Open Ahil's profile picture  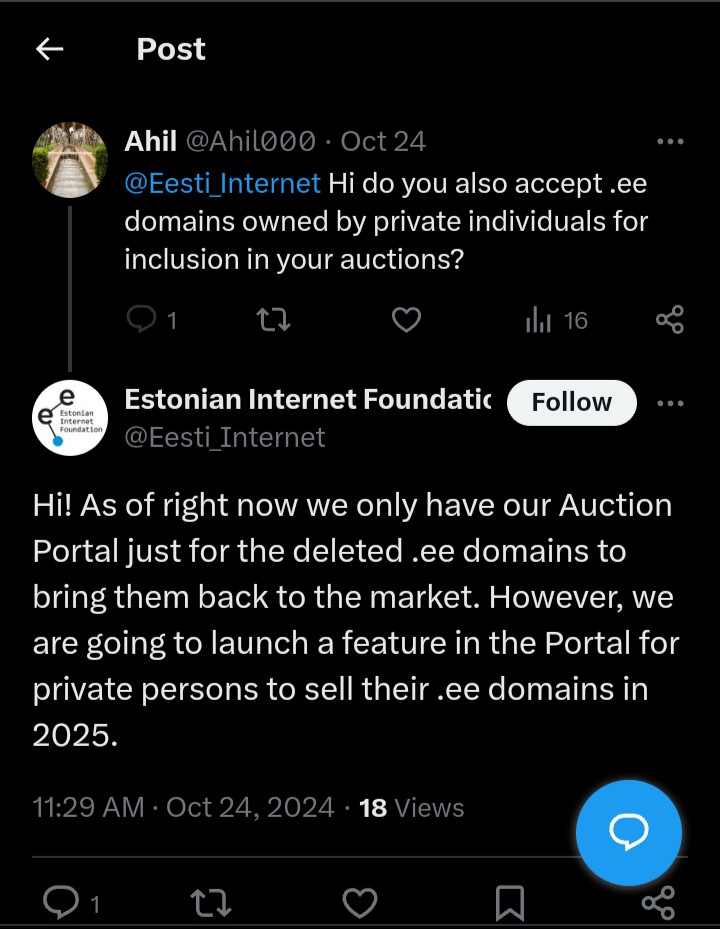70,160
